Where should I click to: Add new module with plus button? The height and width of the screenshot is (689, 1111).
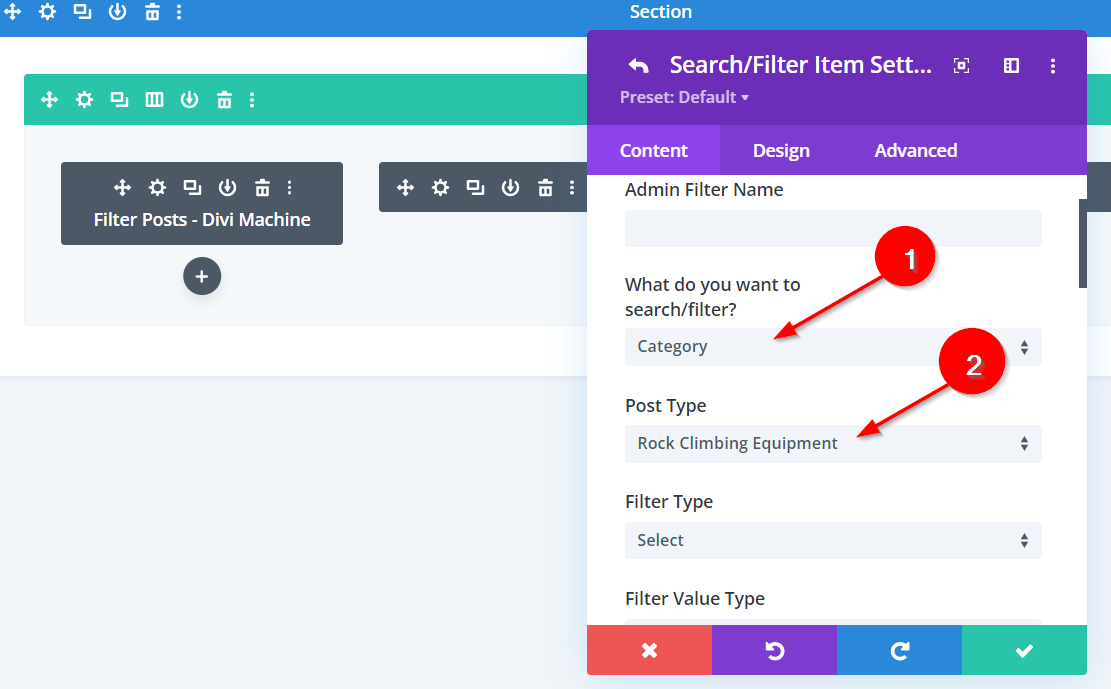201,277
